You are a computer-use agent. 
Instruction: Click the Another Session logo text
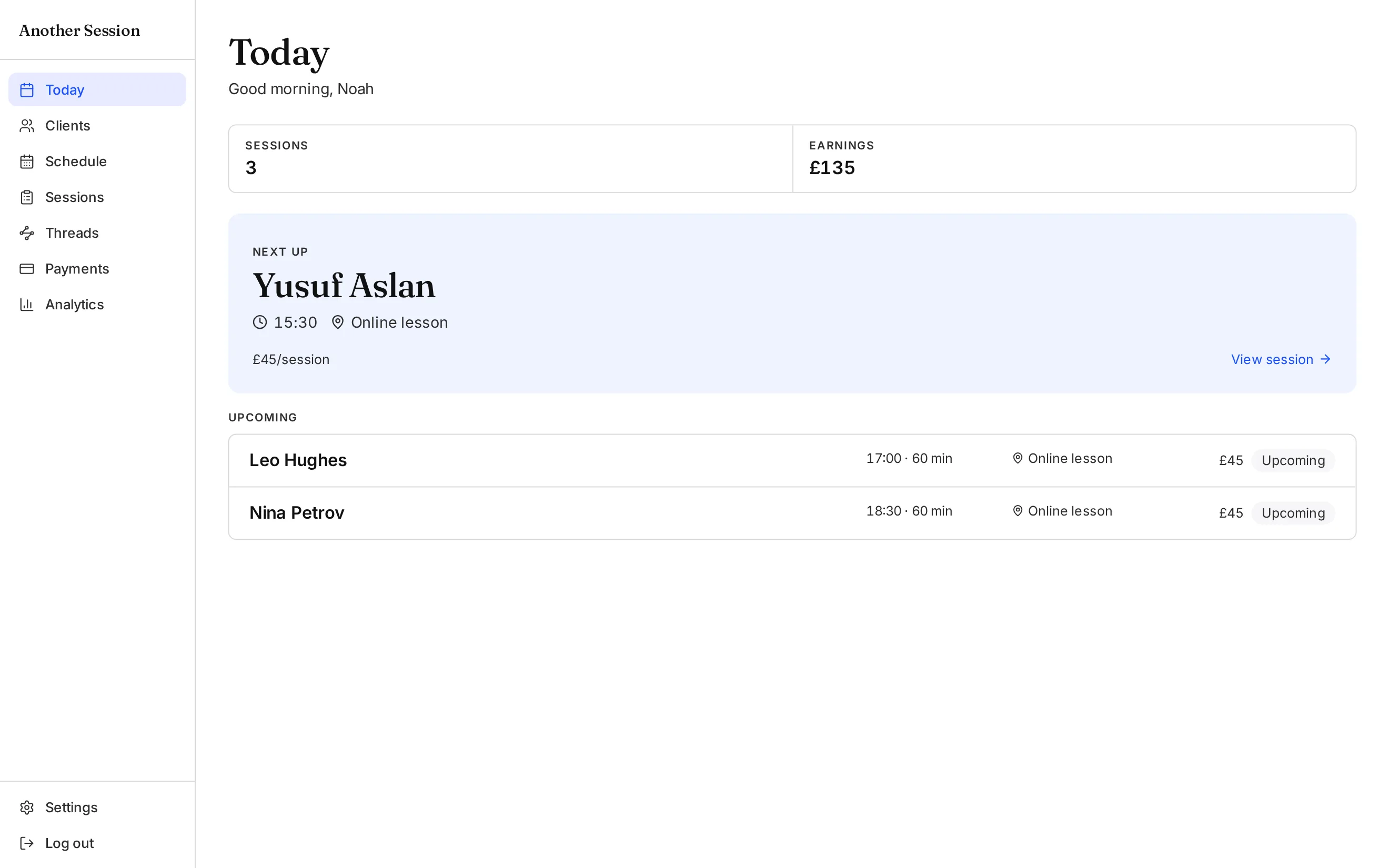tap(80, 31)
